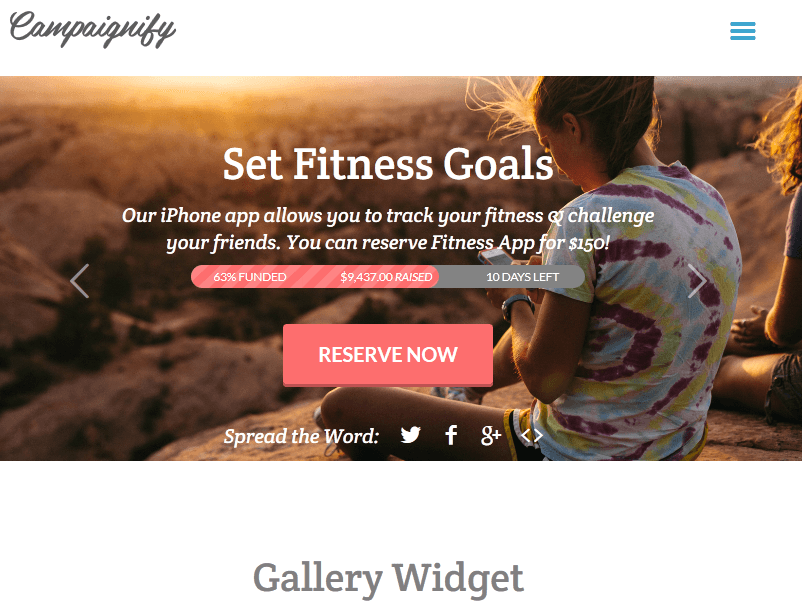Click the Reserve Now button
Screen dimensions: 802x604
[388, 355]
